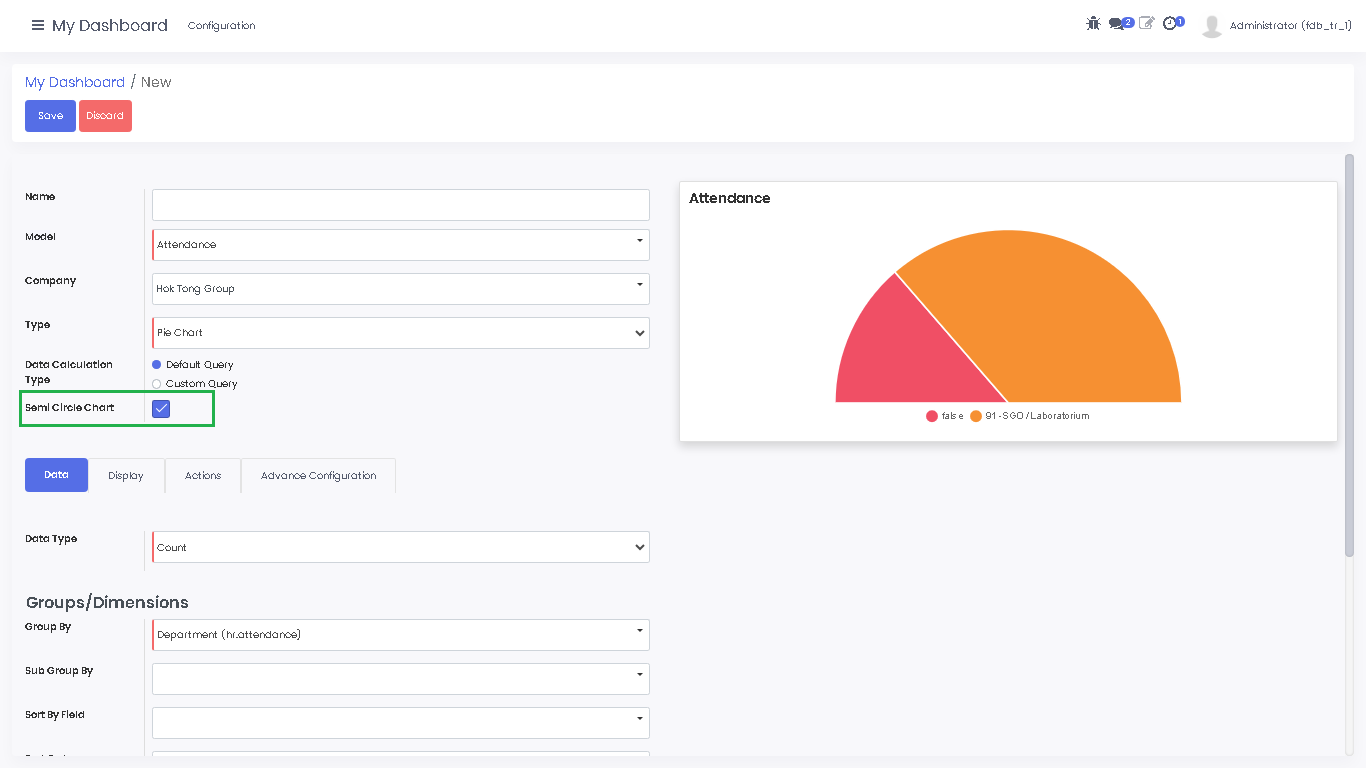The height and width of the screenshot is (768, 1366).
Task: Click the Administrator user avatar
Action: click(1212, 26)
